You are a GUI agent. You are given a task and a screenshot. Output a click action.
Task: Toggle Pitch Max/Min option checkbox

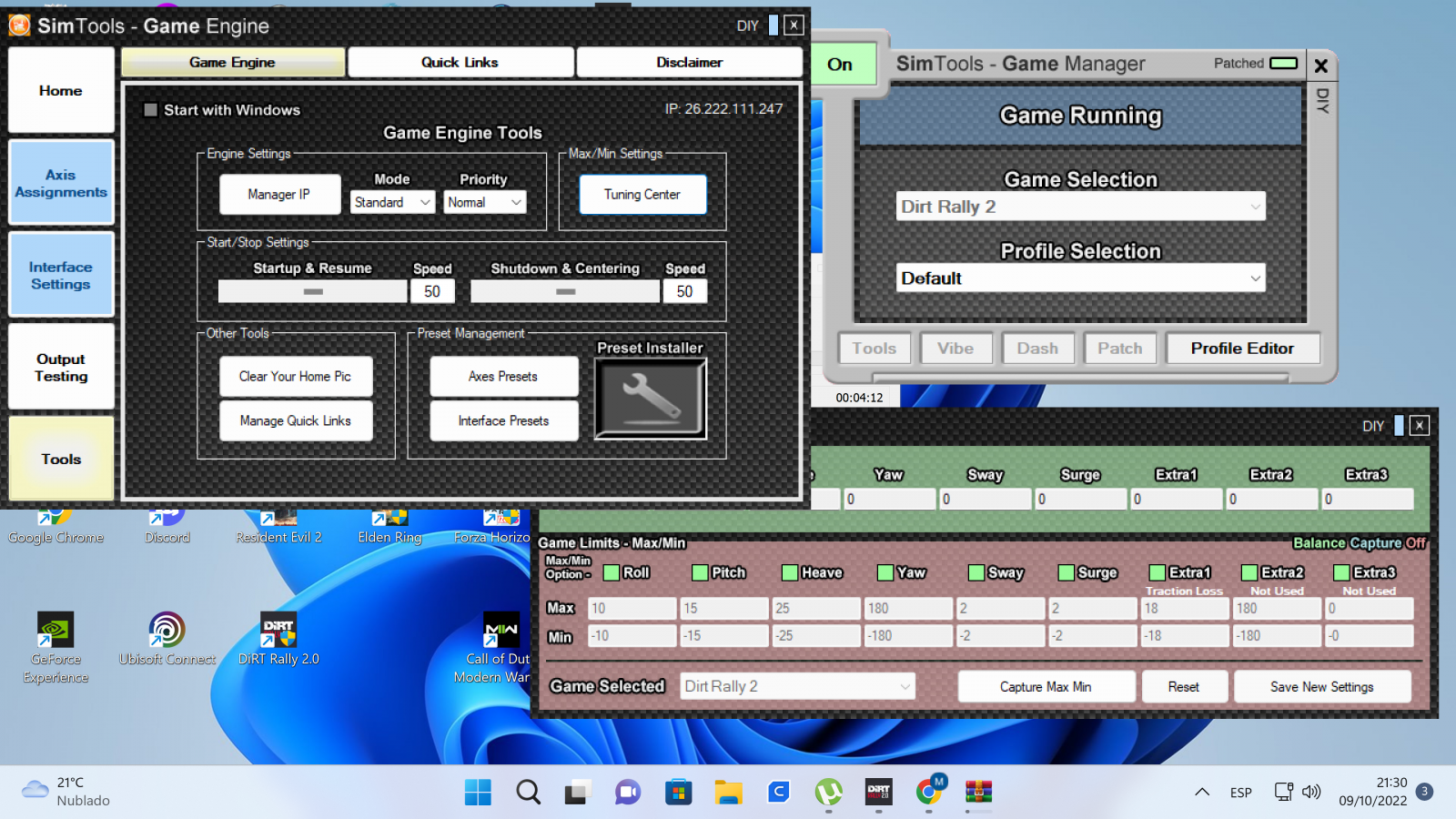pyautogui.click(x=700, y=572)
